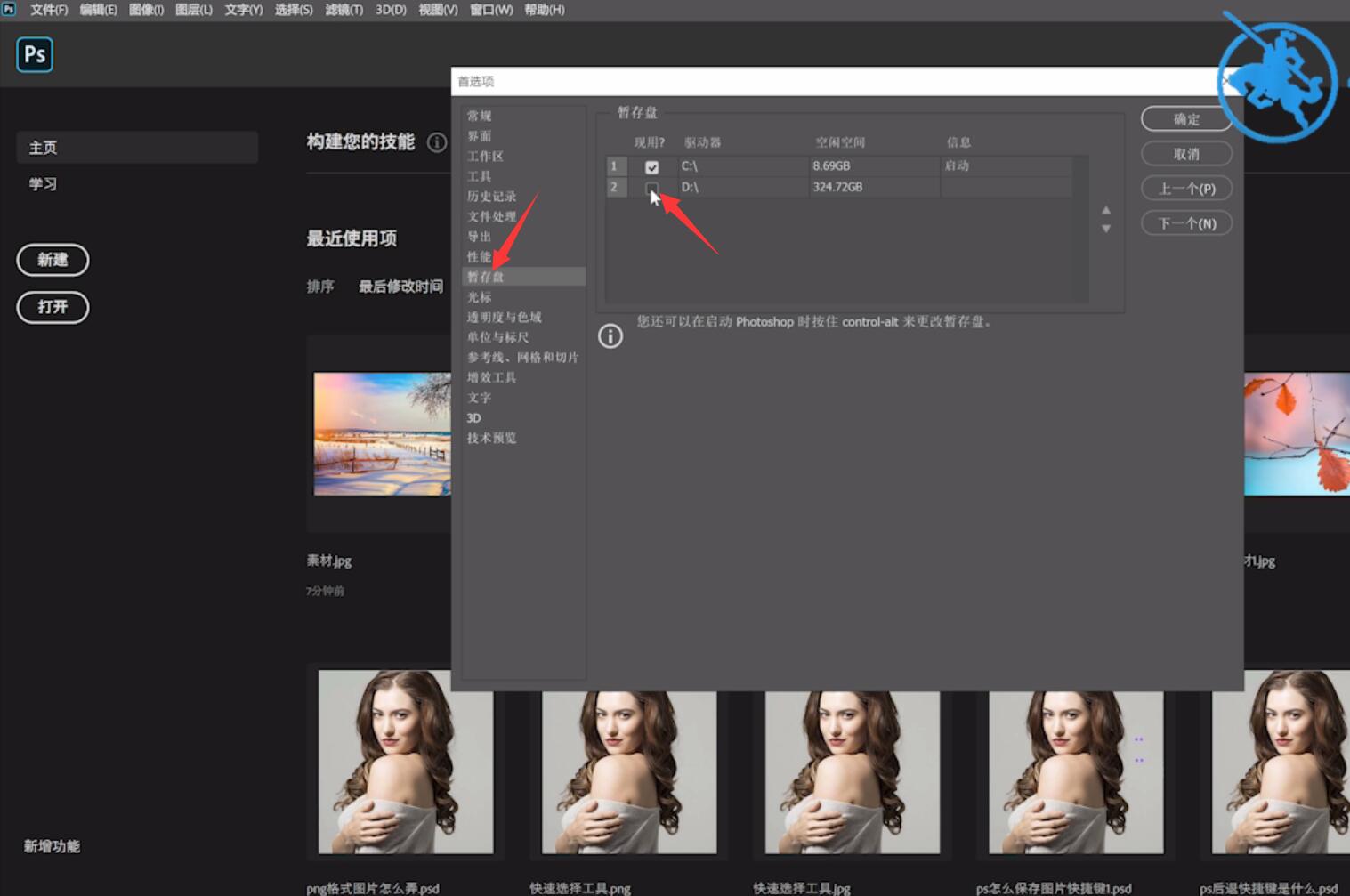Open the png格式图片怎么弄.psd thumbnail
The height and width of the screenshot is (896, 1350).
(x=406, y=762)
